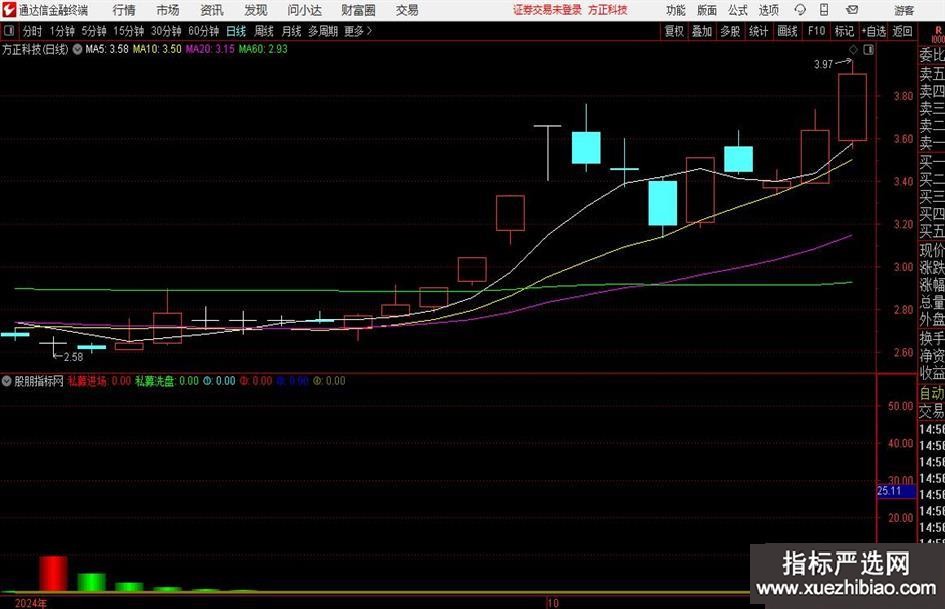Open the 市场 menu
The width and height of the screenshot is (945, 609).
click(168, 10)
